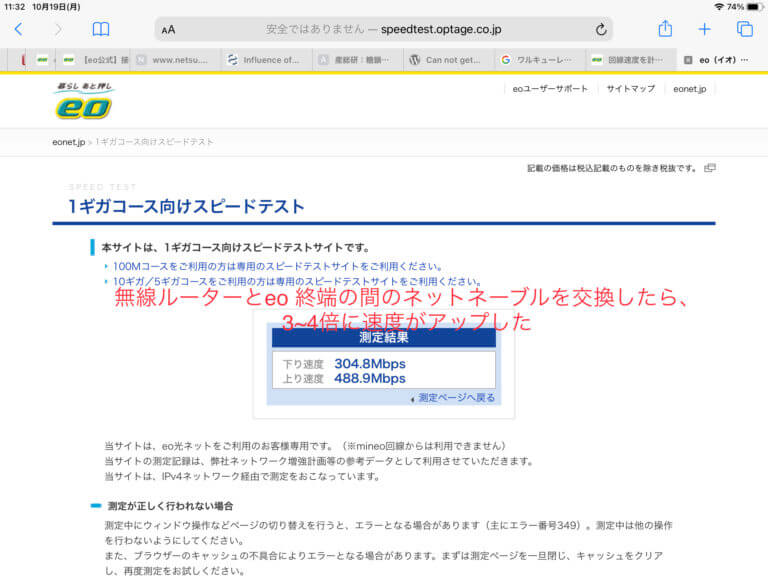This screenshot has width=768, height=576.
Task: Open eoユーザーサポート link
Action: coord(550,89)
